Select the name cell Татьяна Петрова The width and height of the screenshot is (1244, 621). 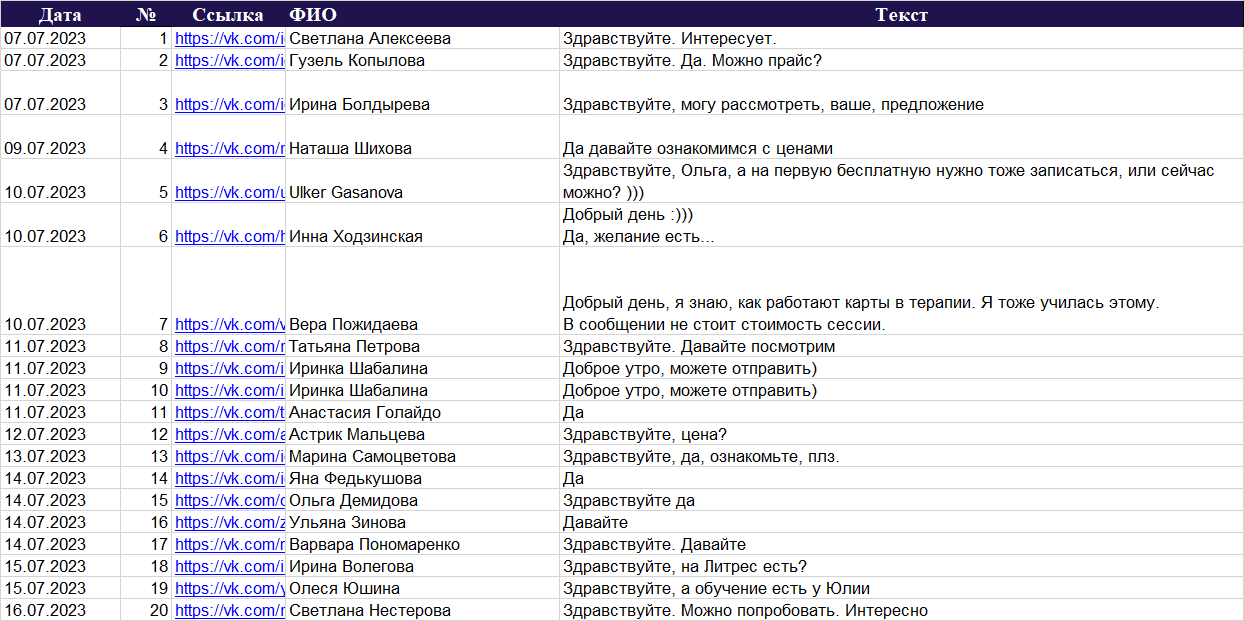(422, 346)
